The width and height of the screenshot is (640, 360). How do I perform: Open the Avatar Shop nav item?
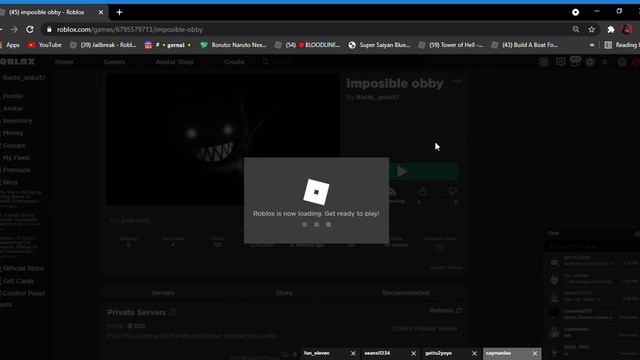174,62
